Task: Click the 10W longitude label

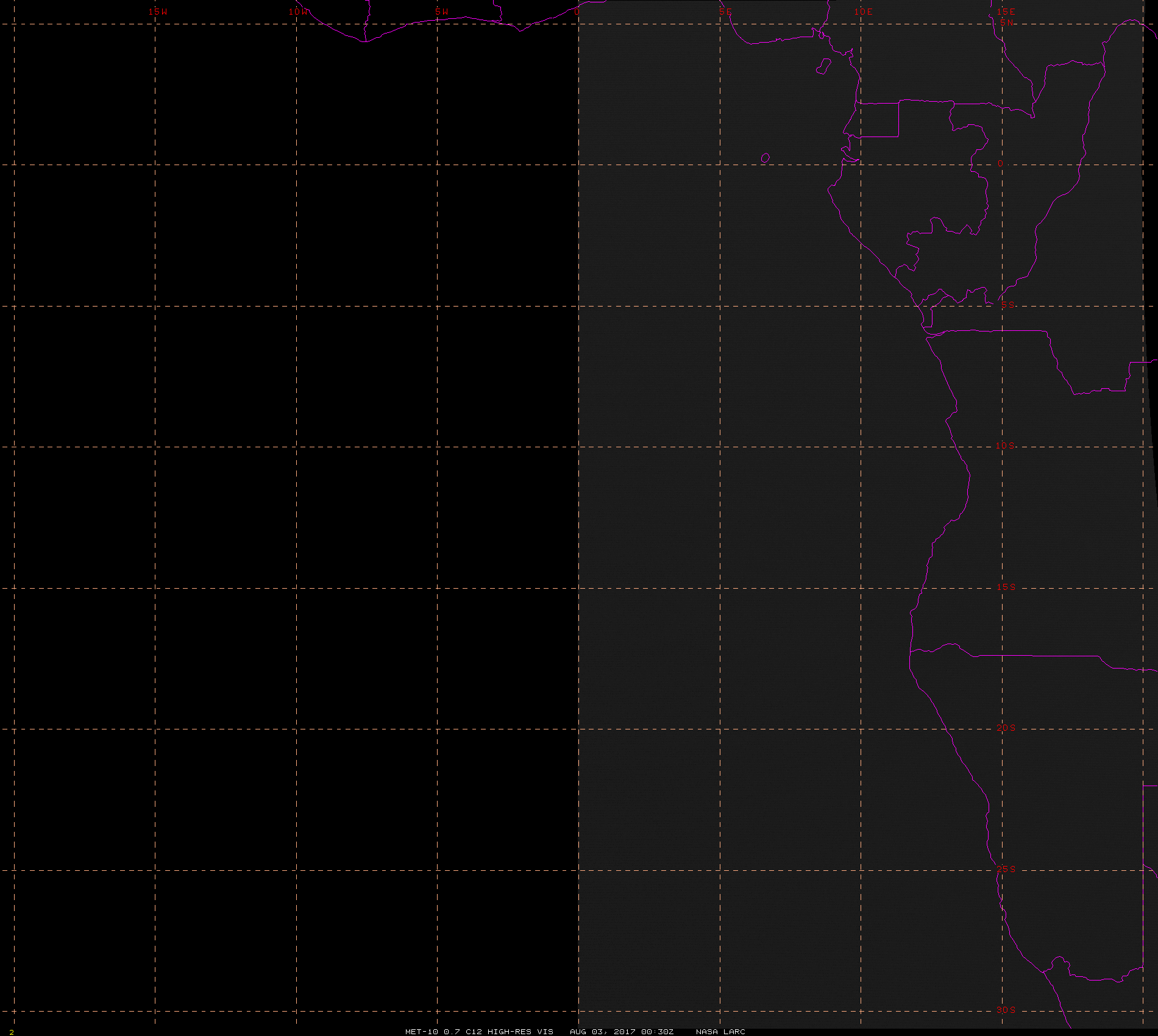Action: click(x=299, y=12)
